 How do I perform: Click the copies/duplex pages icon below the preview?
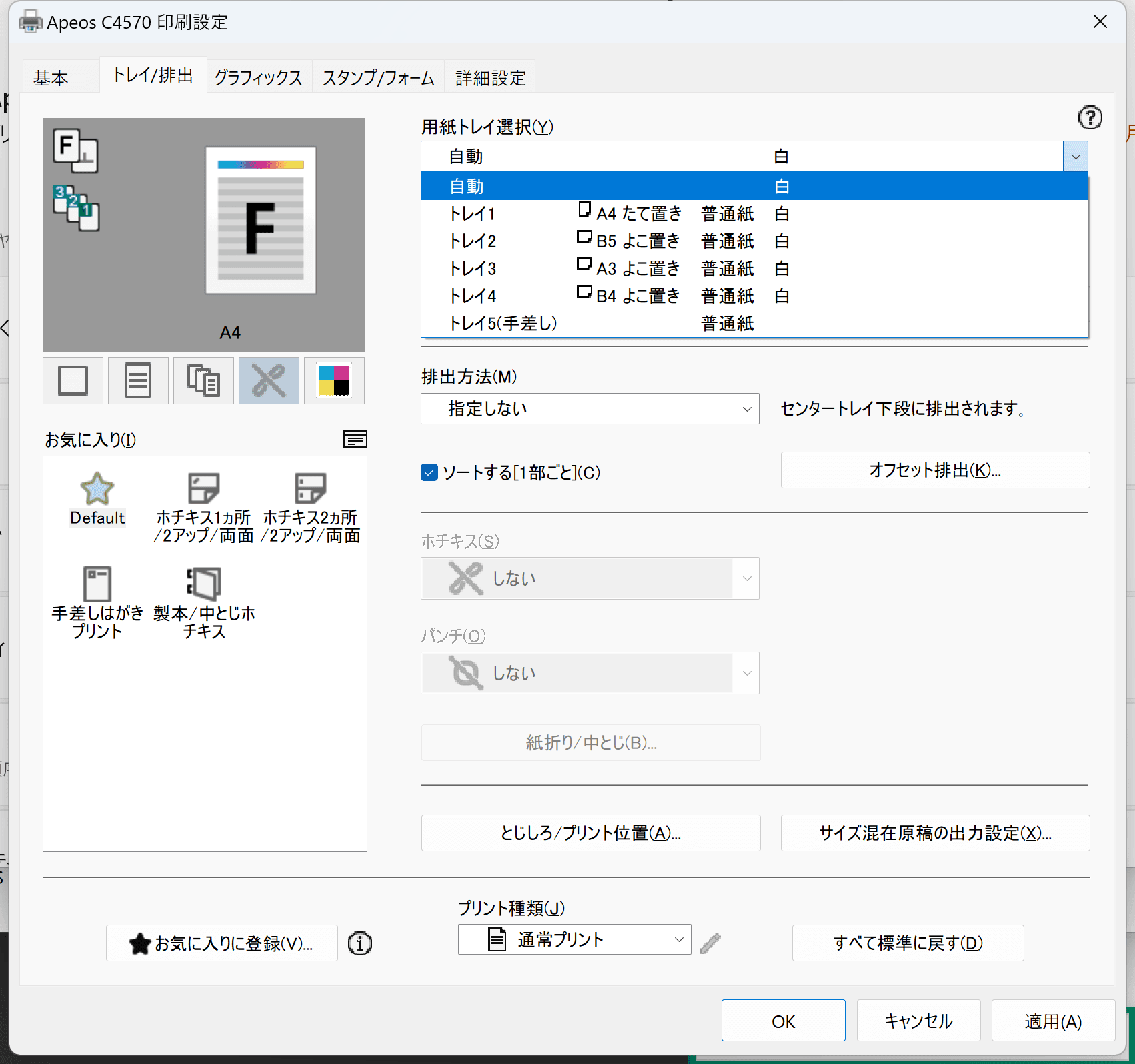point(203,381)
